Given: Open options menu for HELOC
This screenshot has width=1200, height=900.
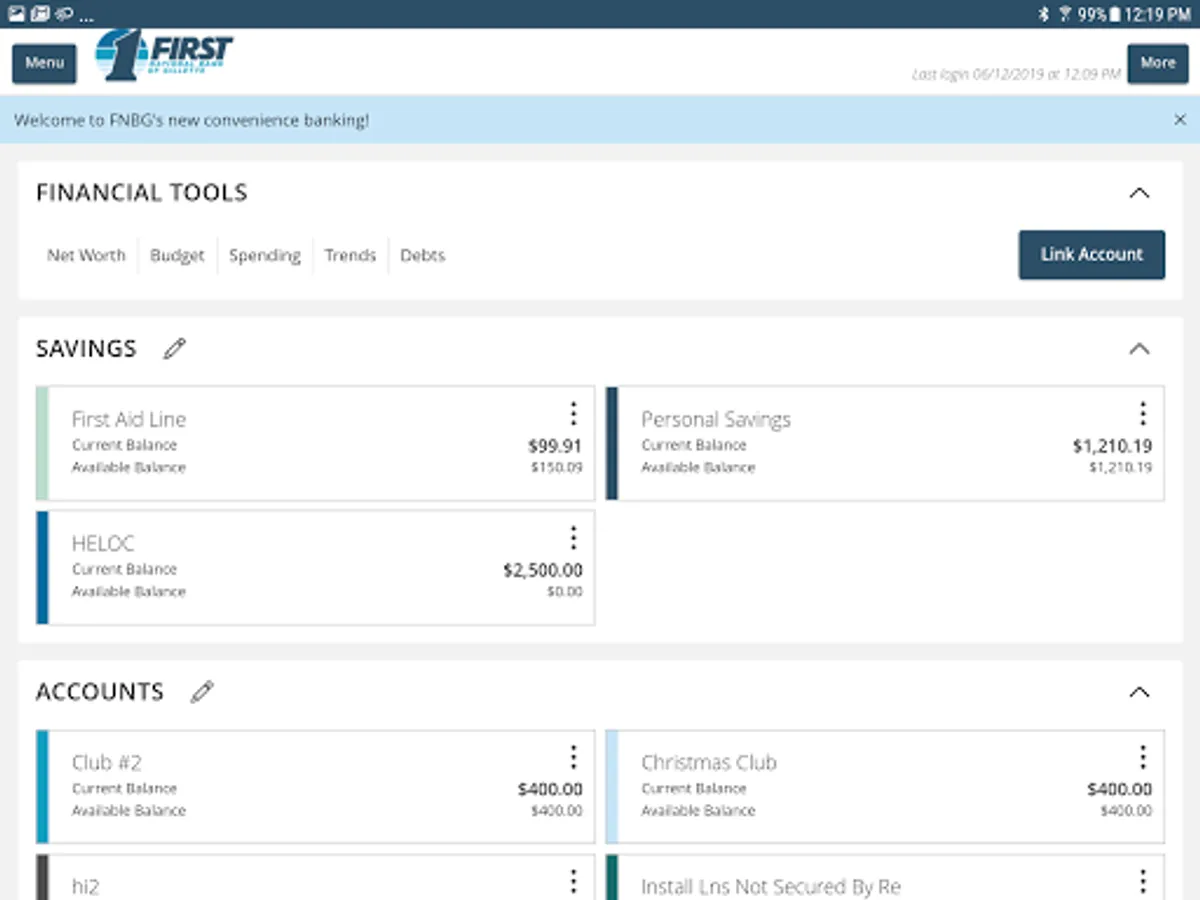Looking at the screenshot, I should point(573,538).
